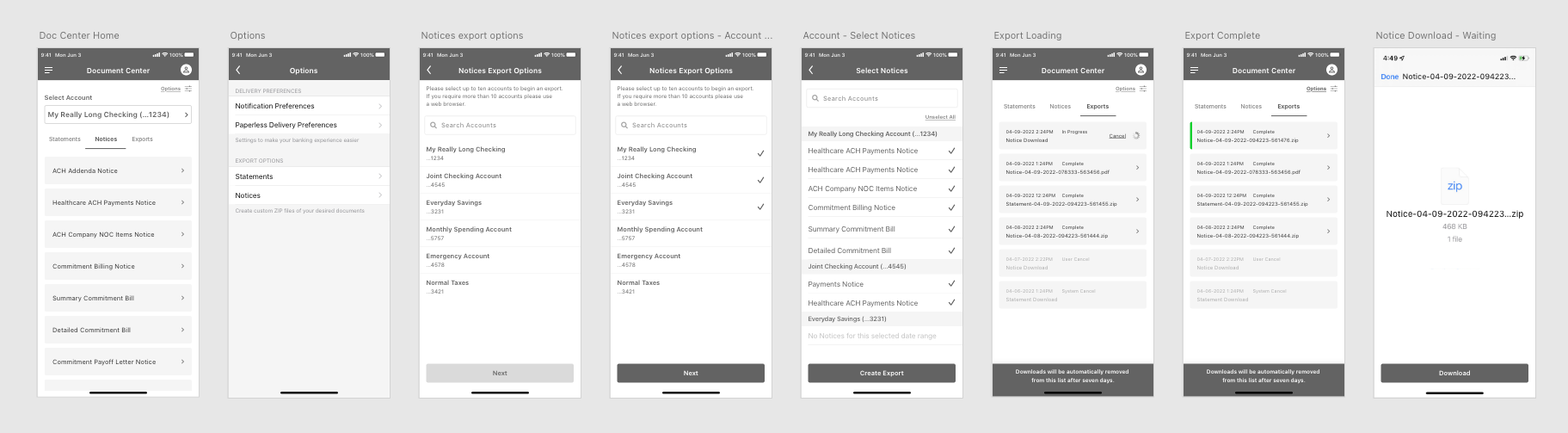Open ACH Addenda Notice row chevron
1568x433 pixels.
click(x=182, y=170)
